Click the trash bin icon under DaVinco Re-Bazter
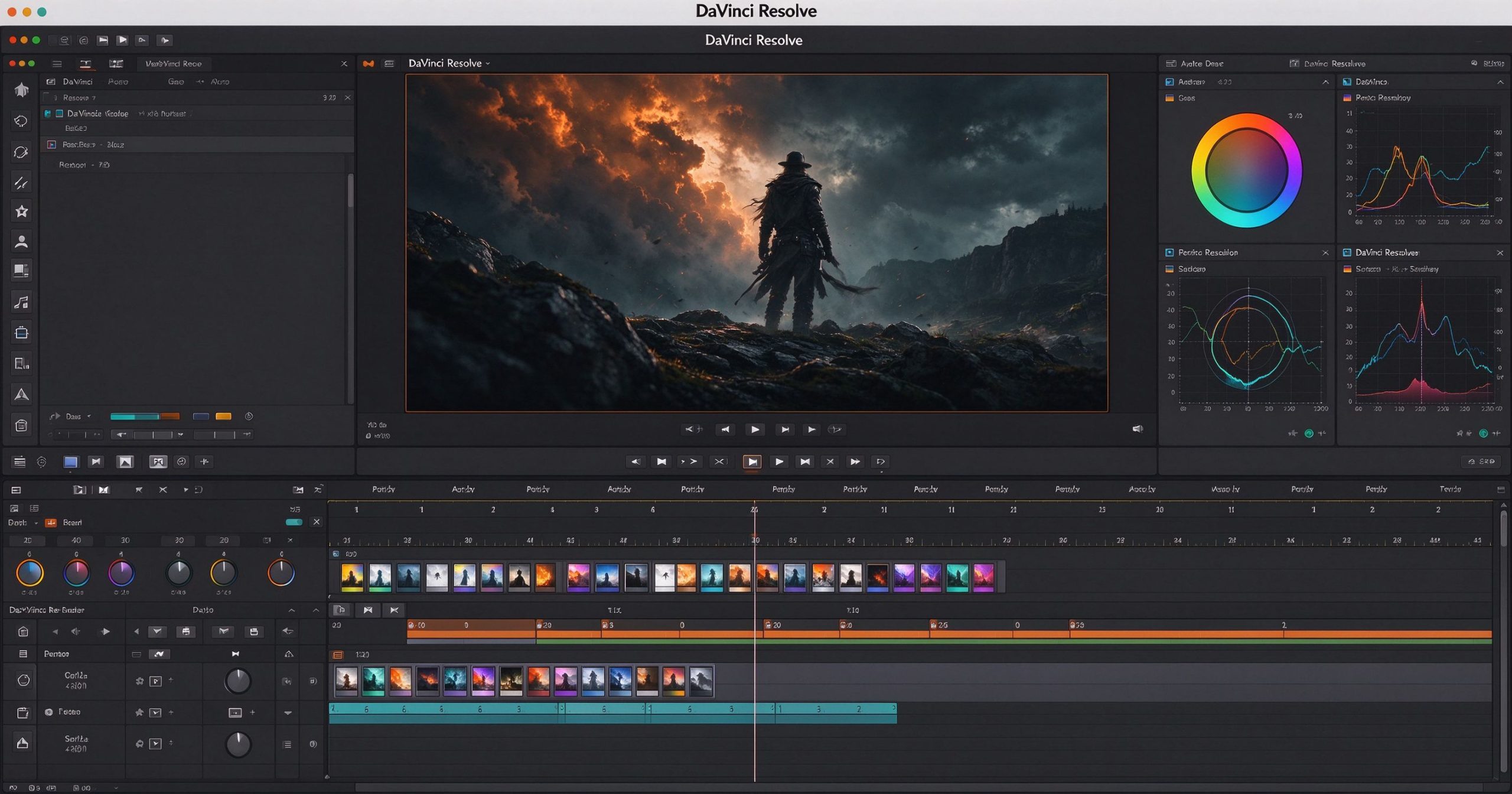This screenshot has height=794, width=1512. 23,632
